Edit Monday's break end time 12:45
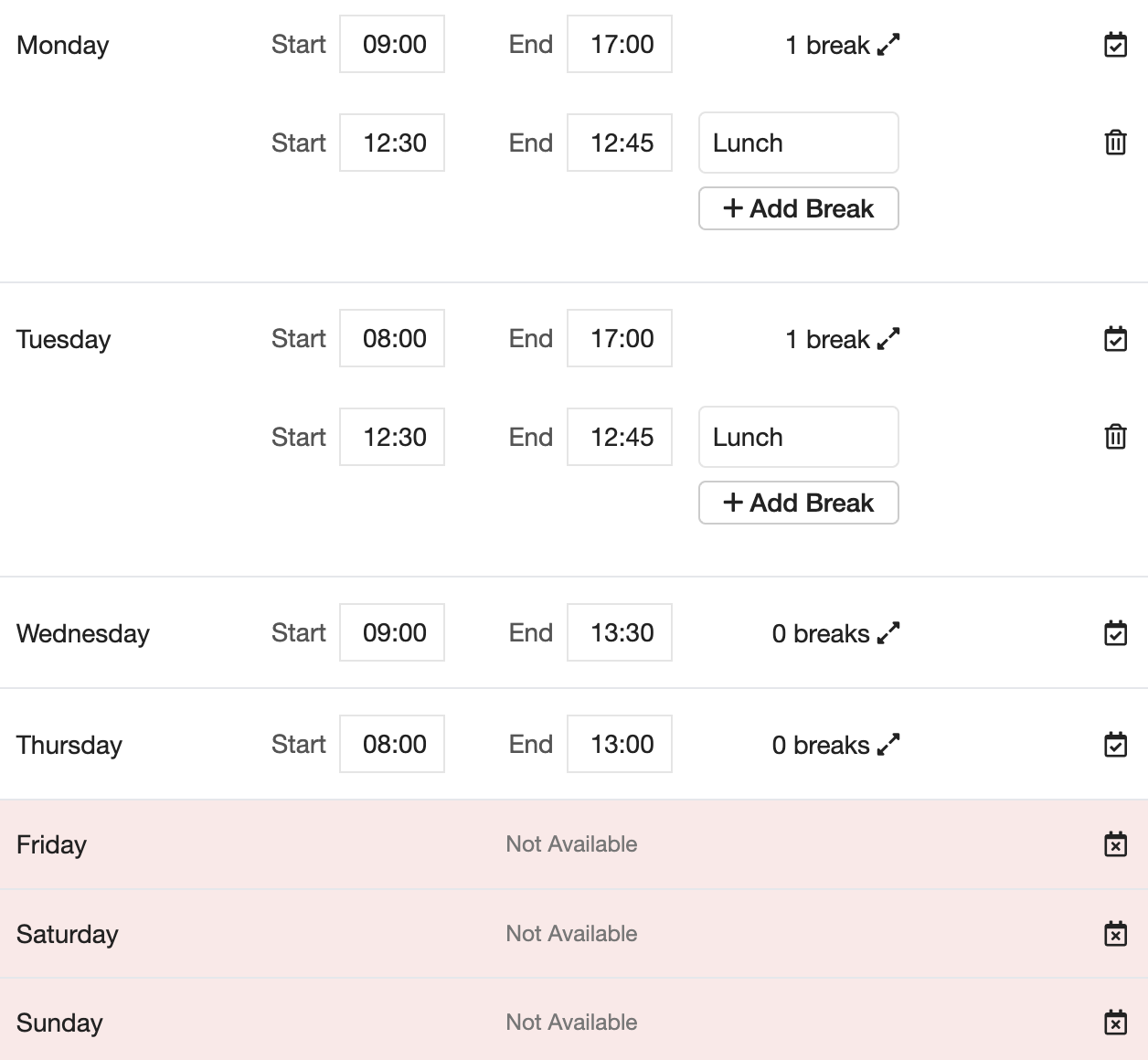The image size is (1148, 1060). click(620, 143)
